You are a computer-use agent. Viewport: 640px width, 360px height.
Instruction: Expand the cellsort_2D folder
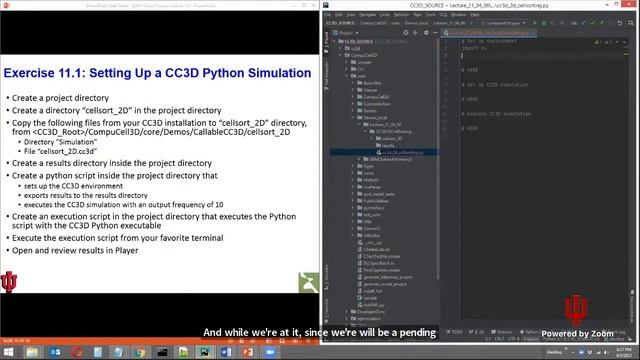(371, 138)
